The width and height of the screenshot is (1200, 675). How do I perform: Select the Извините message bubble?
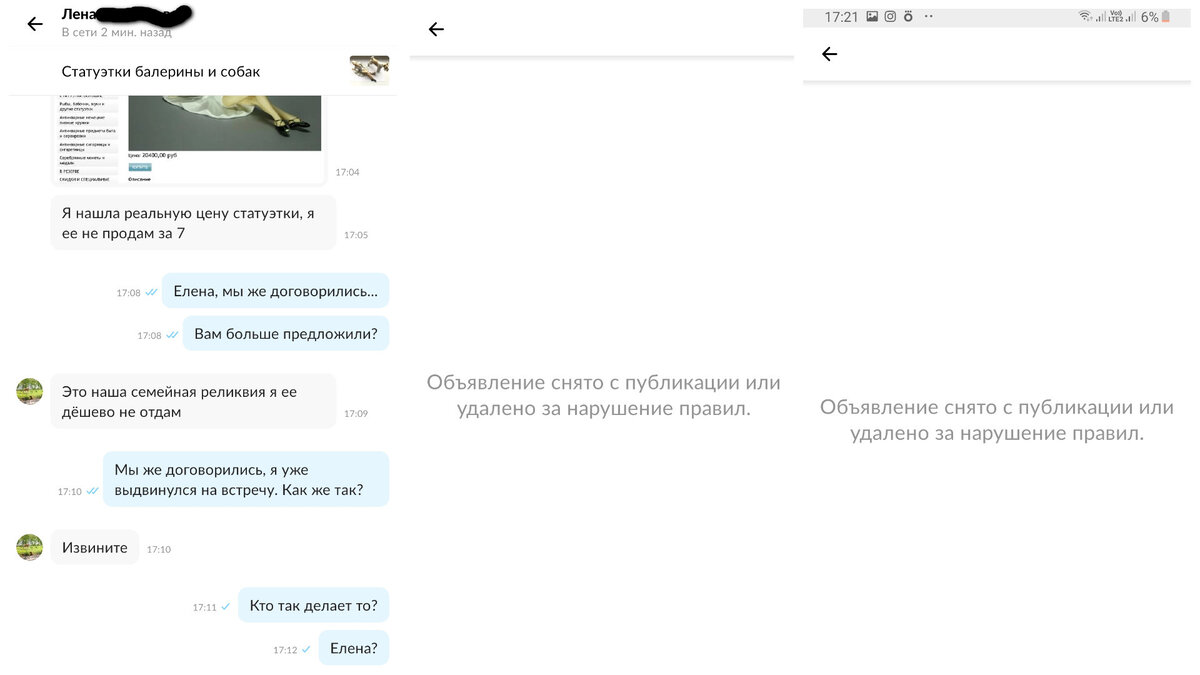pyautogui.click(x=95, y=547)
